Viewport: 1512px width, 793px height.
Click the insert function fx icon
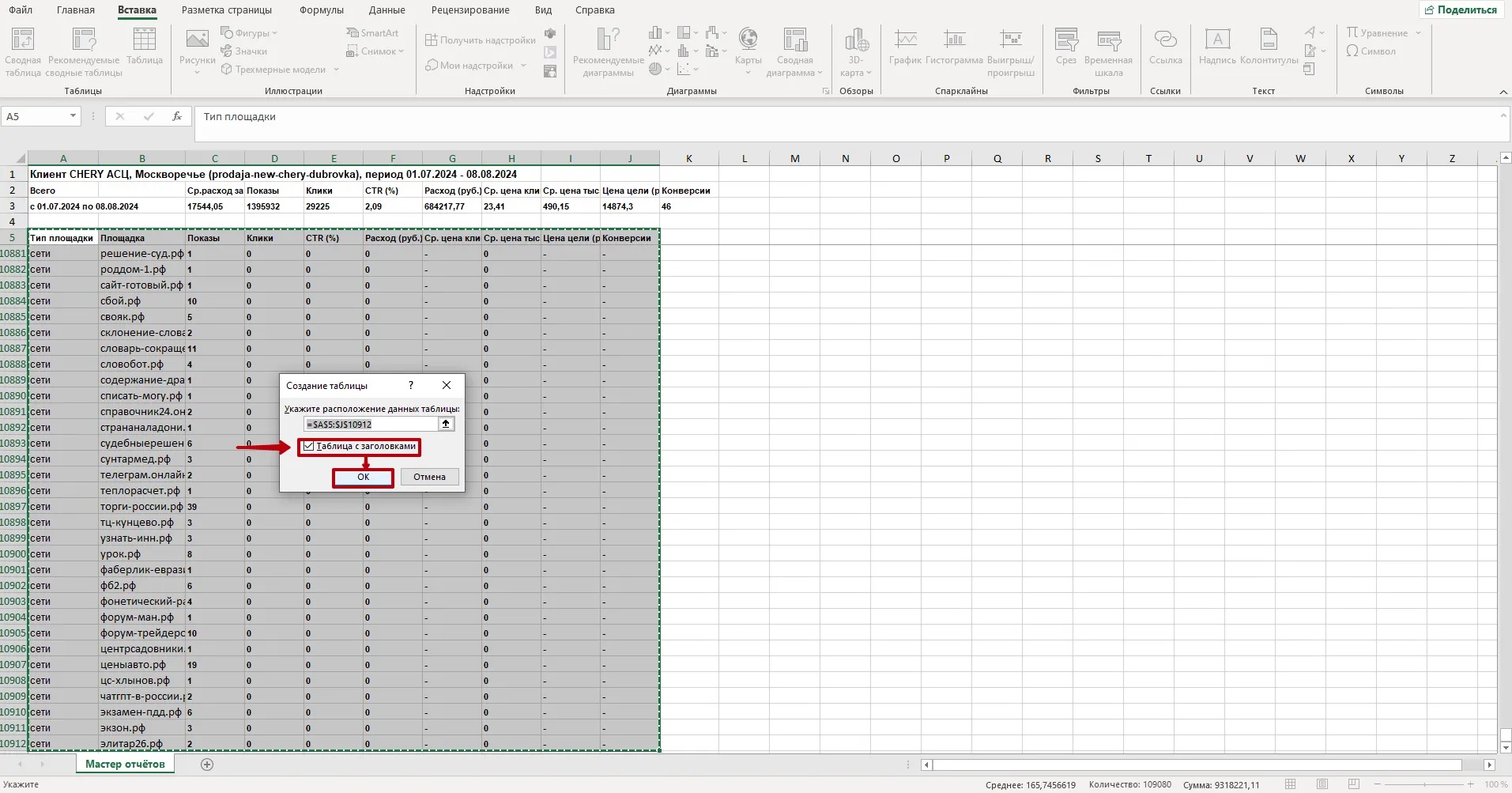point(177,116)
